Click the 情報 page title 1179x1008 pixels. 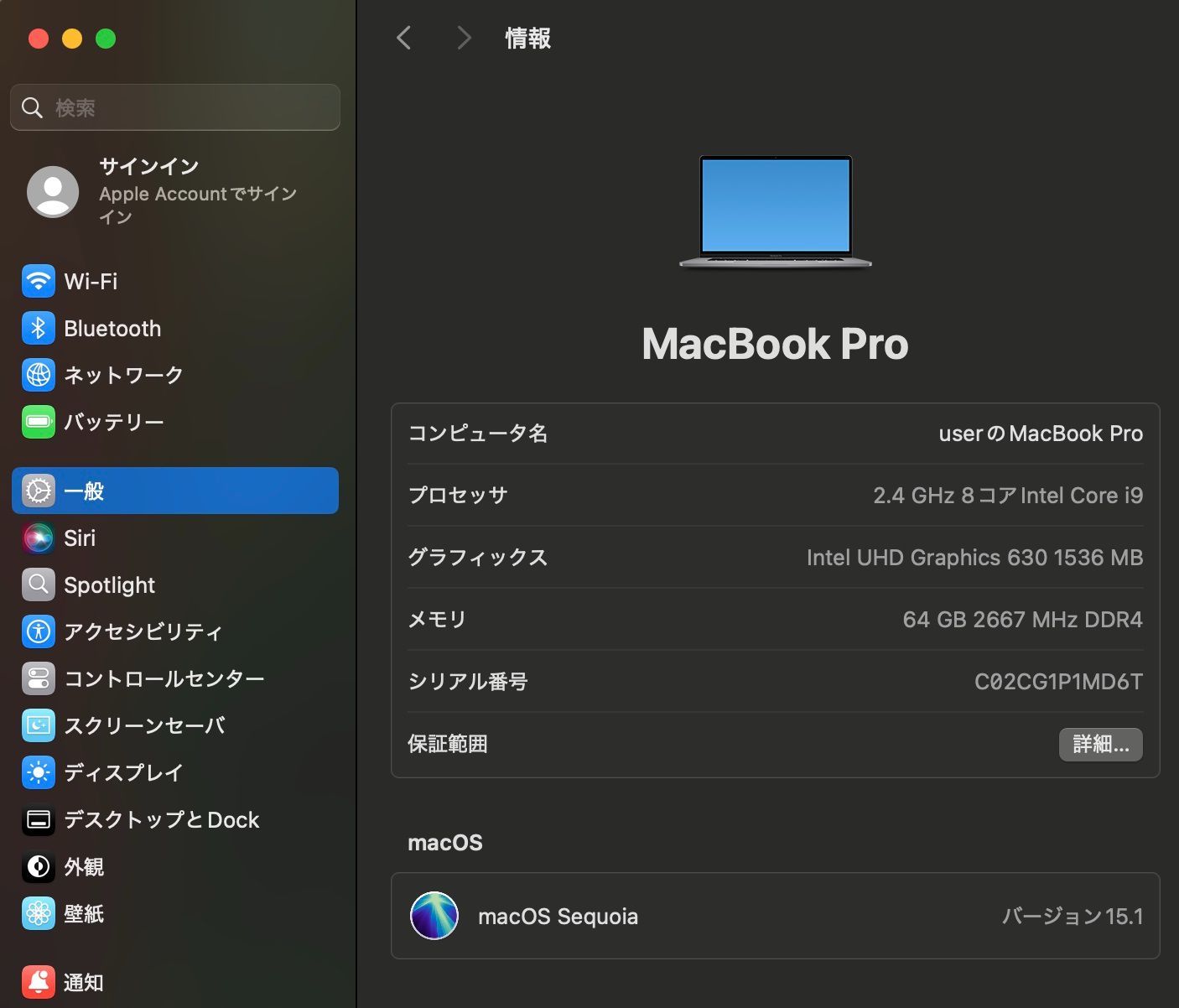click(x=528, y=38)
